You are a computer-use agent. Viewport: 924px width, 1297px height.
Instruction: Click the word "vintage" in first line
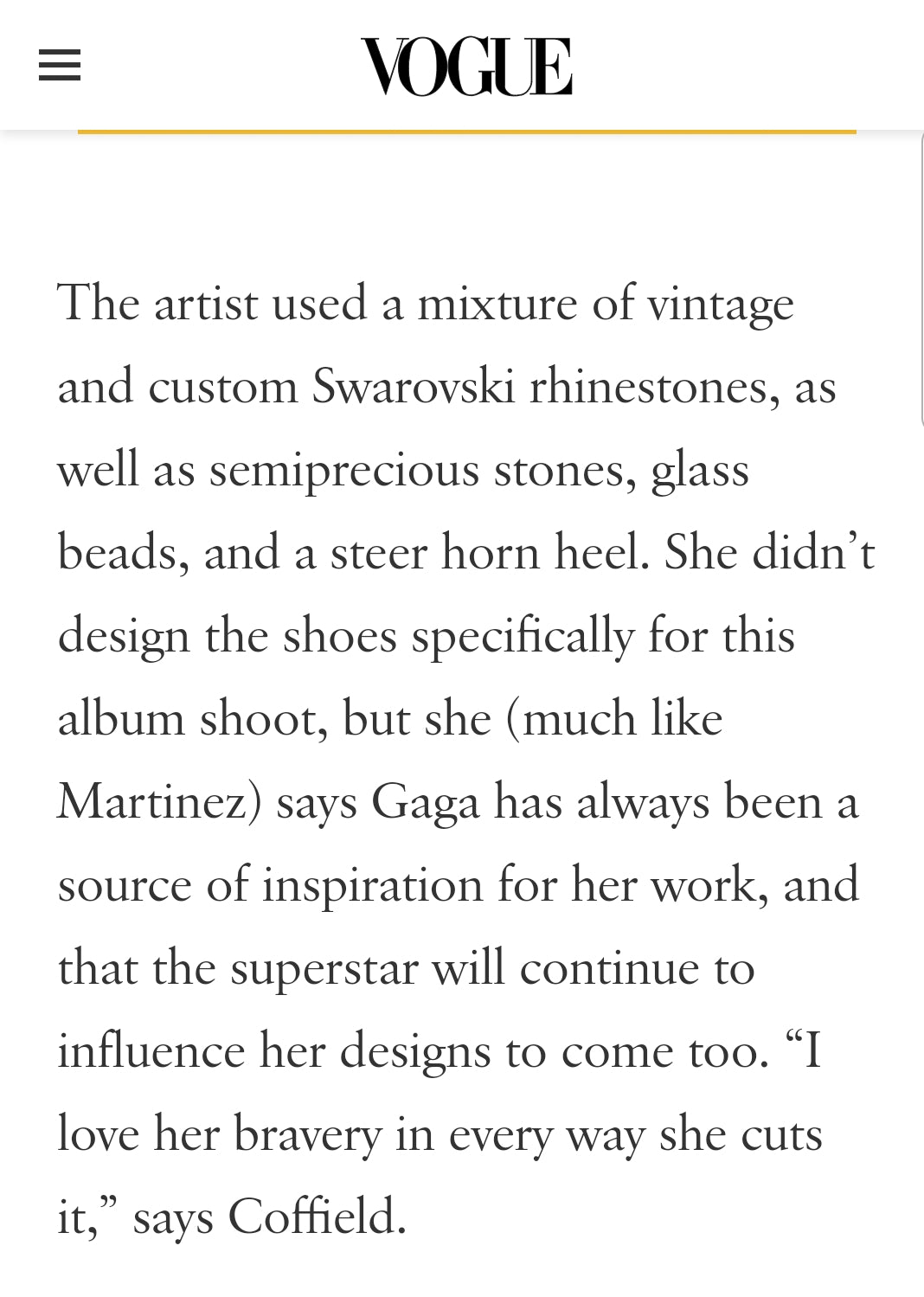coord(720,305)
